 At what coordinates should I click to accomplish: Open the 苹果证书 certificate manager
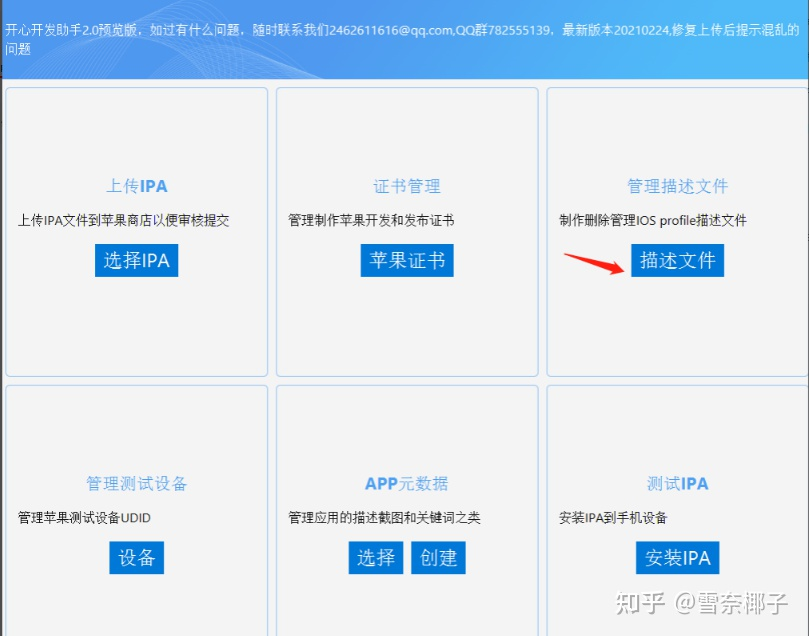coord(407,260)
